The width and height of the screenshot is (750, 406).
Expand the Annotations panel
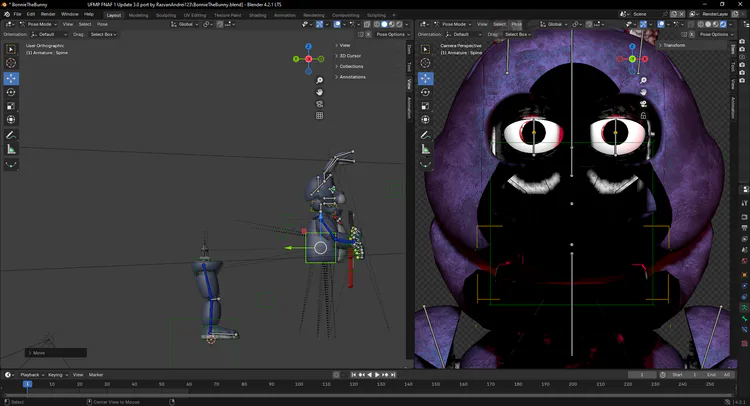pos(350,77)
